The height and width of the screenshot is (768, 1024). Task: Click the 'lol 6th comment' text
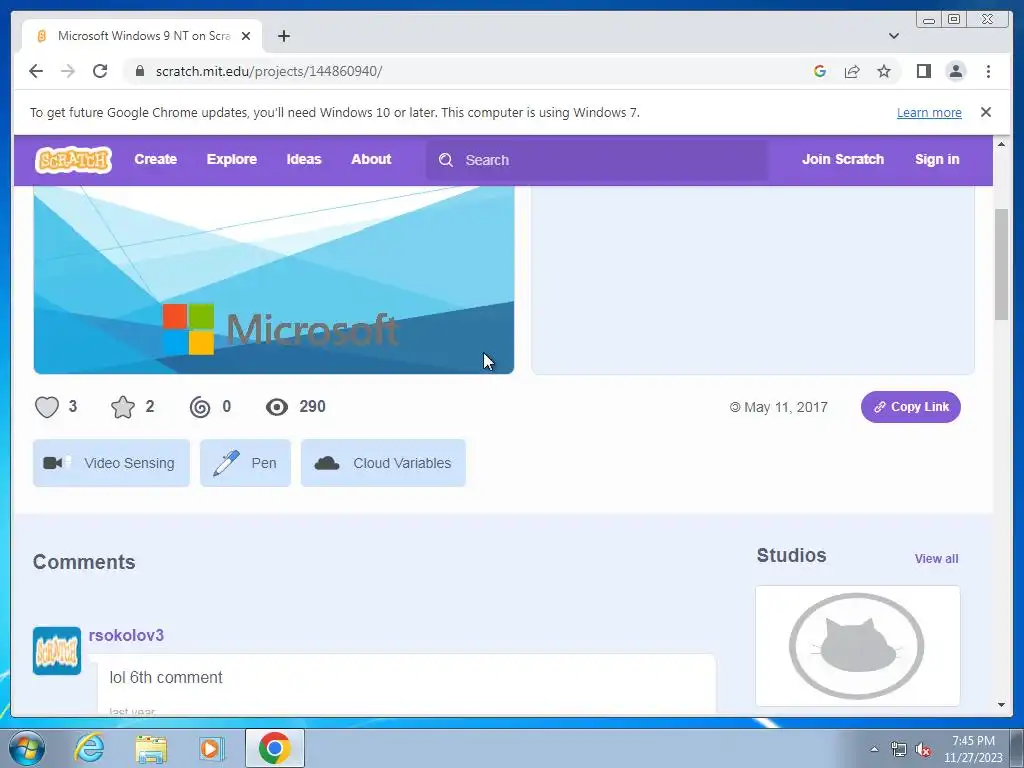tap(166, 677)
